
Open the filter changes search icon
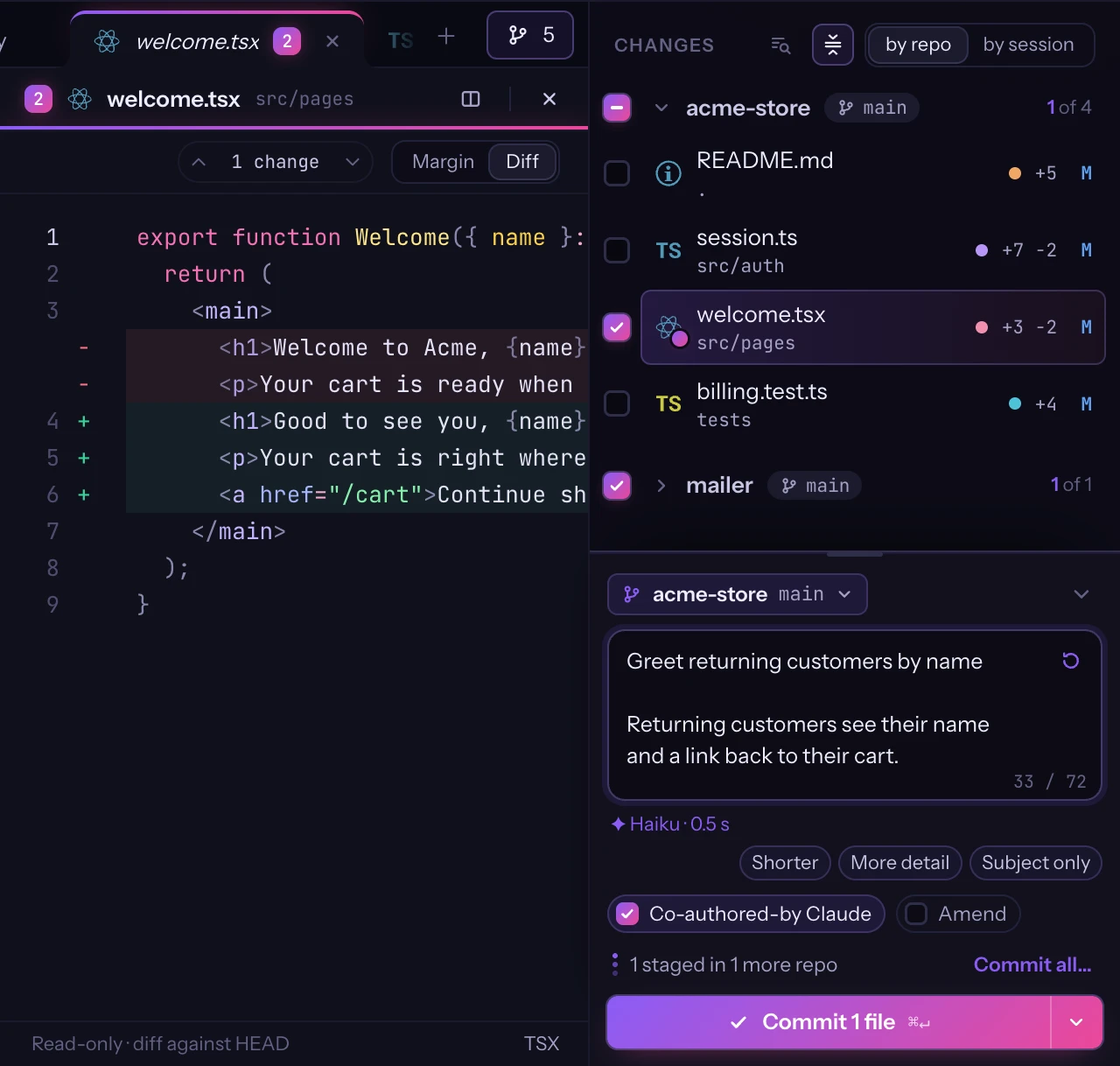780,46
